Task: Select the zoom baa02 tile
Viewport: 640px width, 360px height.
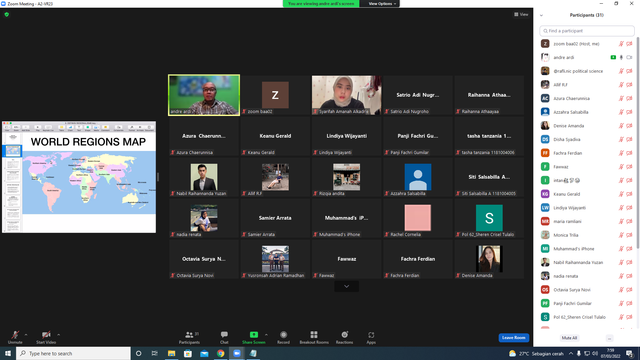Action: pos(275,95)
